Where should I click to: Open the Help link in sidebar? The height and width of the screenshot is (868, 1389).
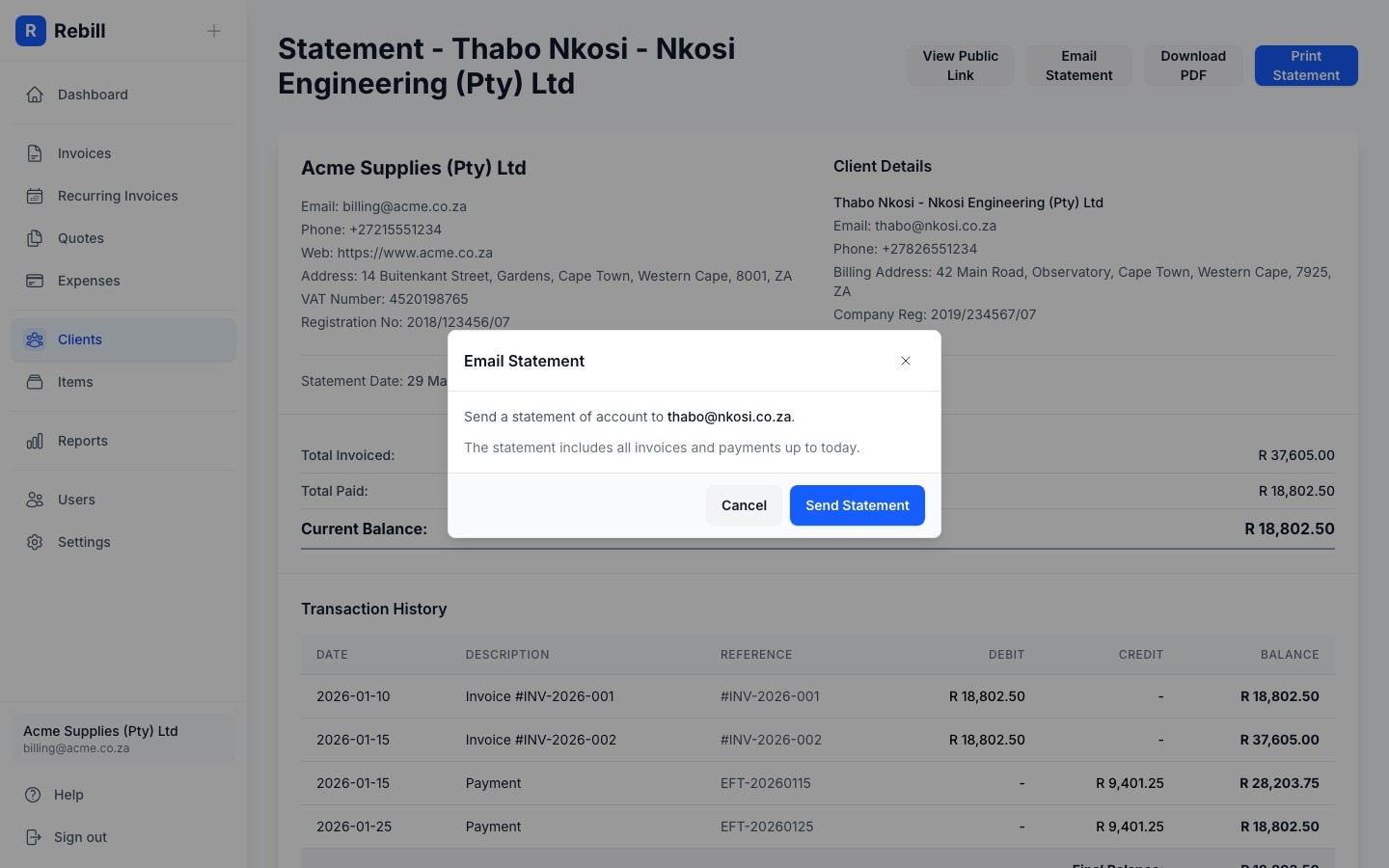tap(68, 795)
